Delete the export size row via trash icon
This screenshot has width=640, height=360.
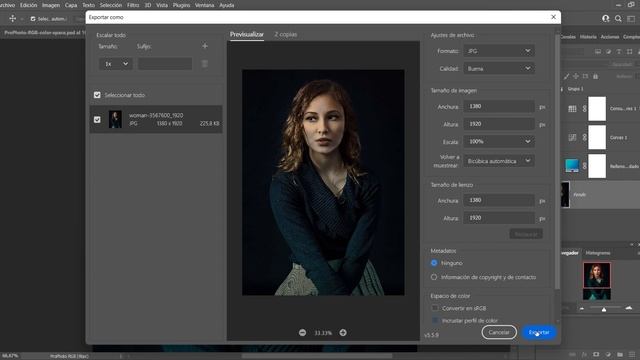point(205,64)
